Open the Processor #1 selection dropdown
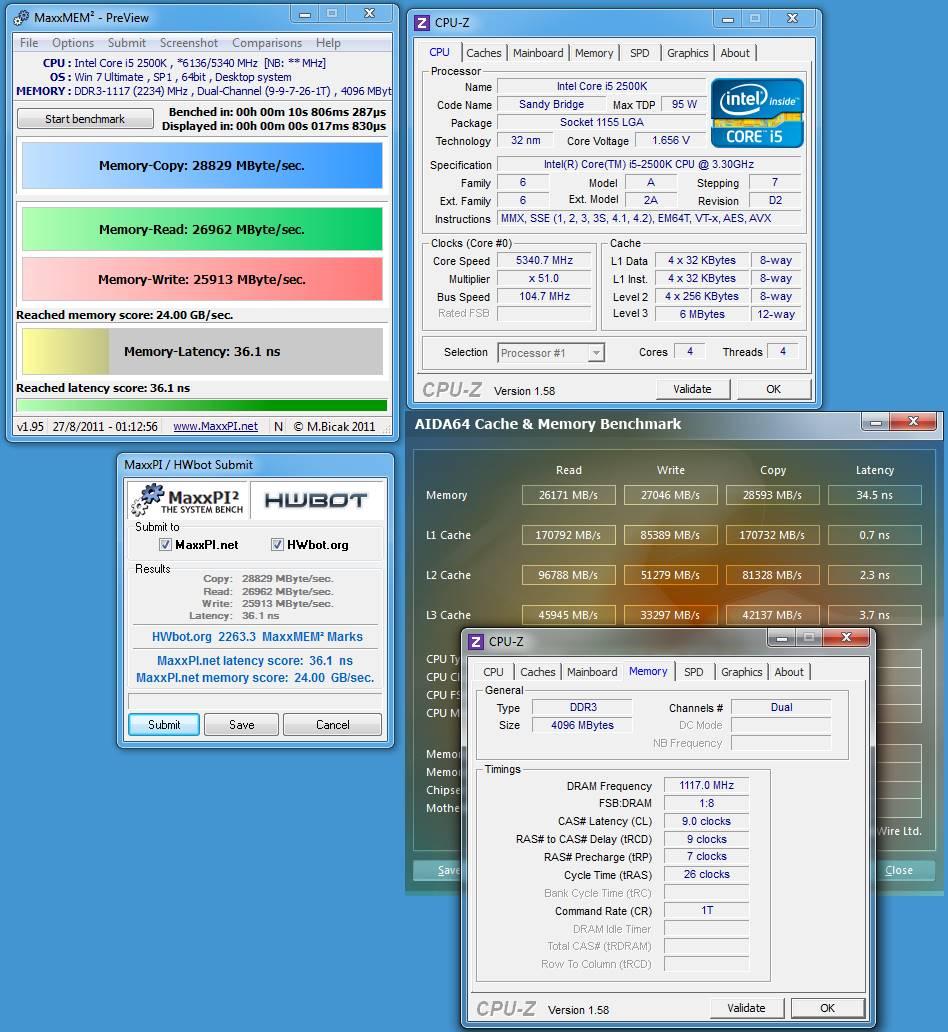The width and height of the screenshot is (948, 1032). pyautogui.click(x=551, y=353)
